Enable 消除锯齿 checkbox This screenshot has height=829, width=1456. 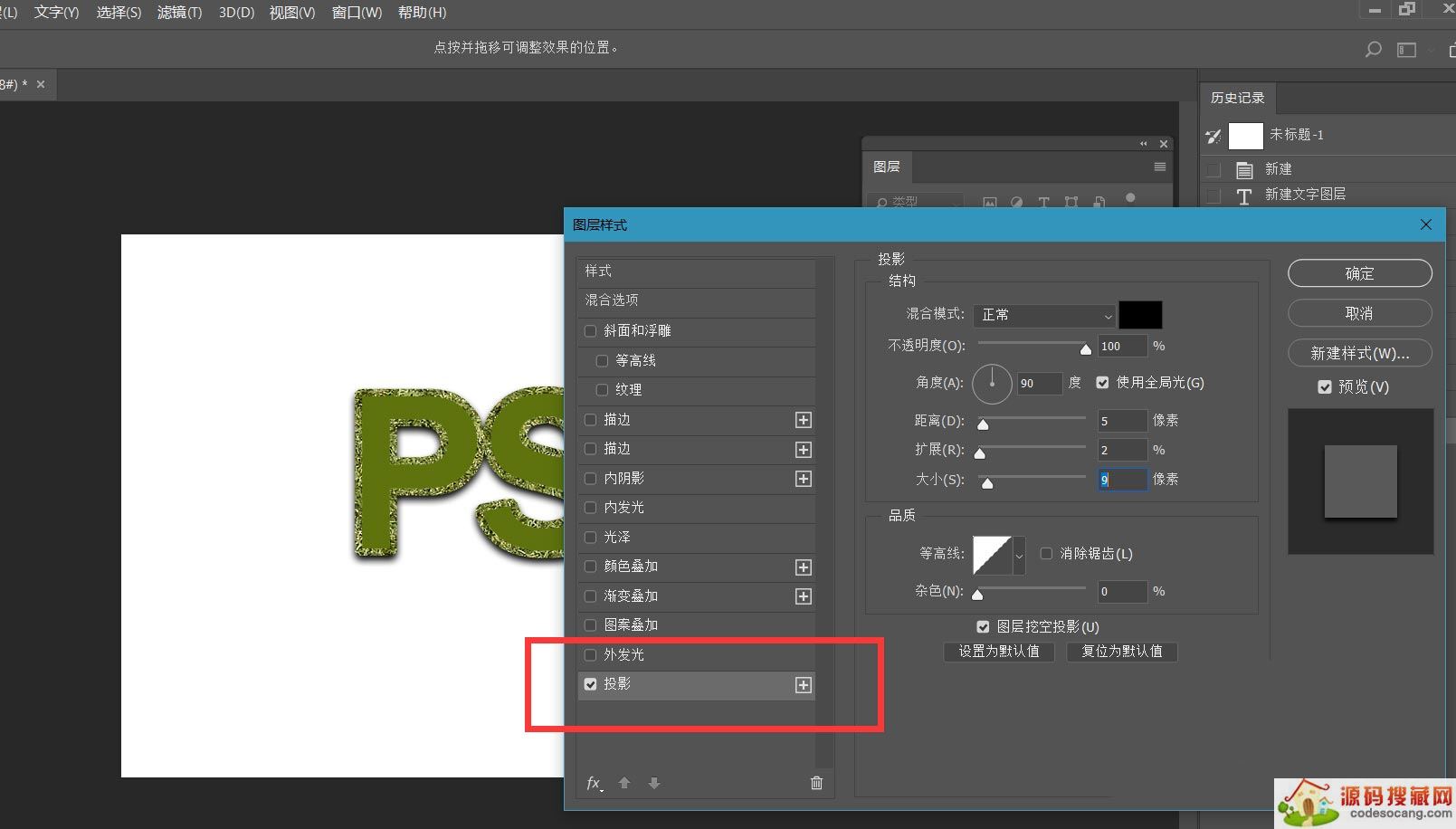[x=1046, y=554]
